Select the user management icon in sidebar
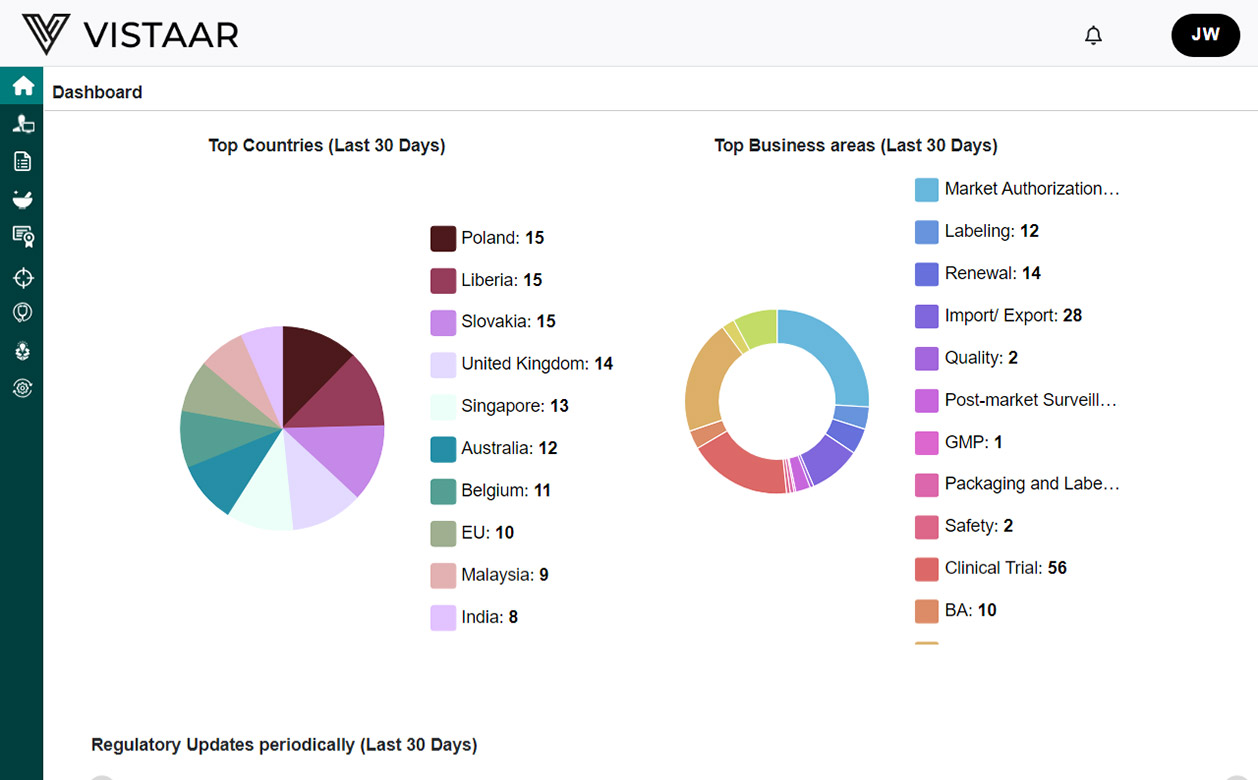This screenshot has width=1258, height=780. [x=22, y=123]
